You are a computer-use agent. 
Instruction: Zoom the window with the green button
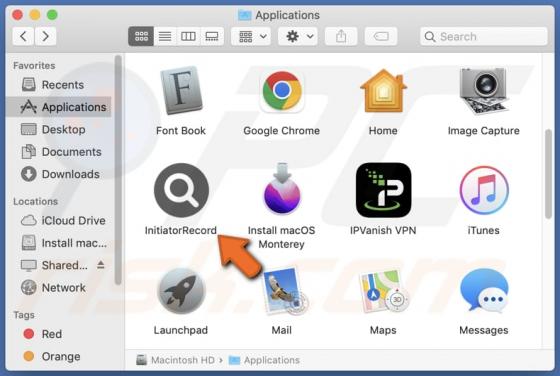click(x=52, y=15)
